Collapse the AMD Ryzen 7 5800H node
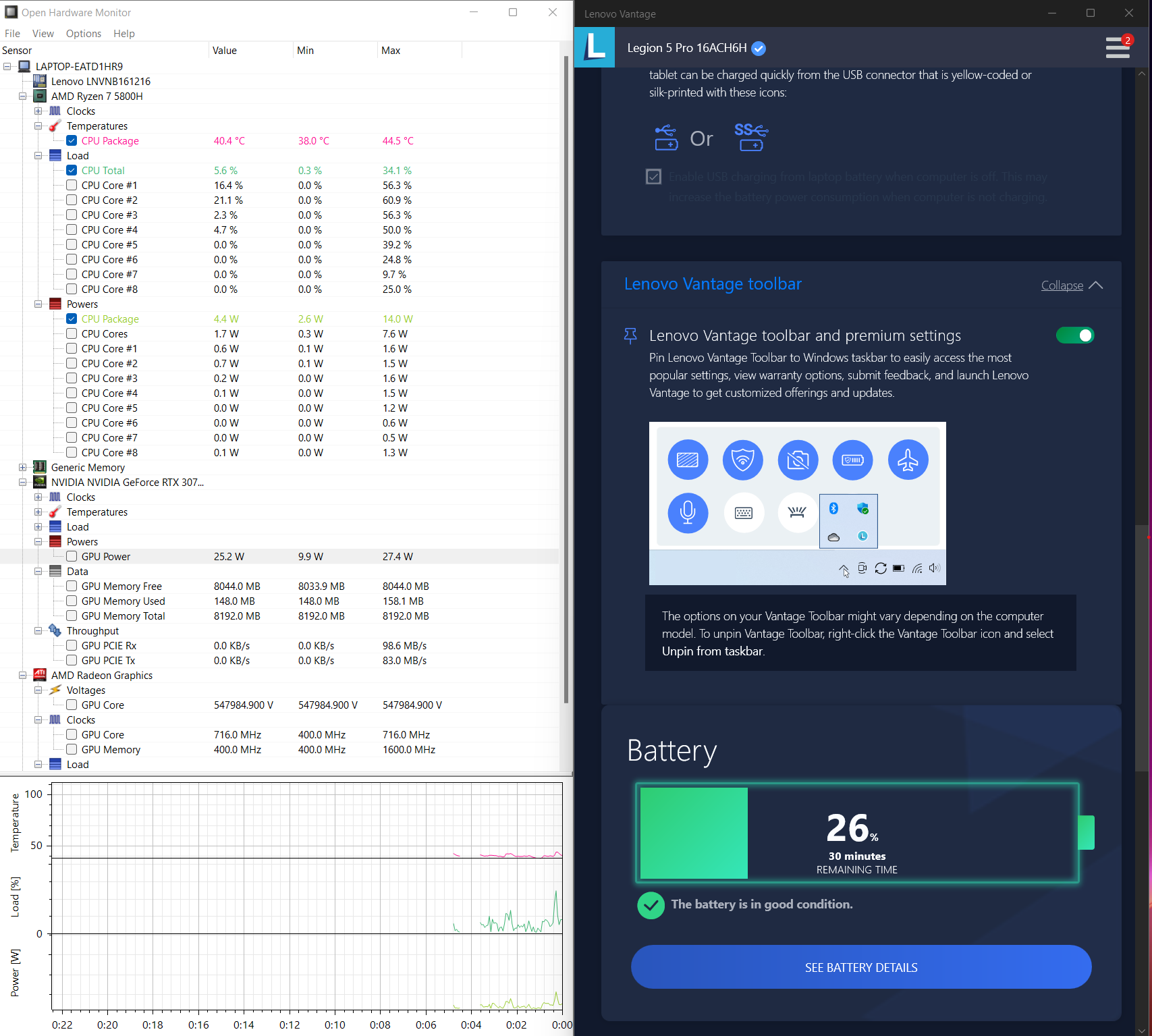Screen dimensions: 1152x1036 (x=22, y=96)
